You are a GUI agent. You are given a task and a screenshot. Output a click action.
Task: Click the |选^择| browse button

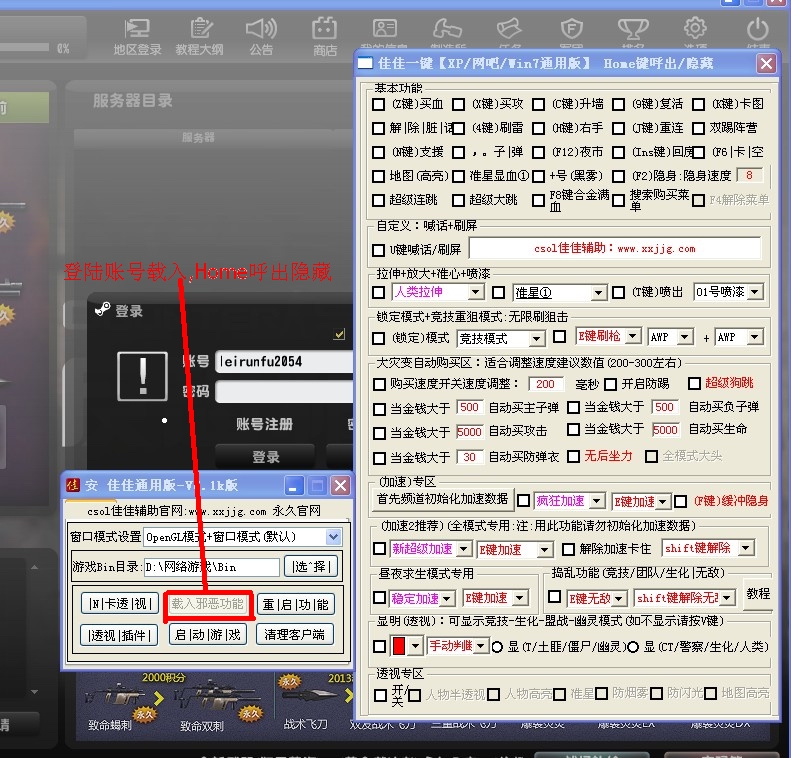click(311, 566)
